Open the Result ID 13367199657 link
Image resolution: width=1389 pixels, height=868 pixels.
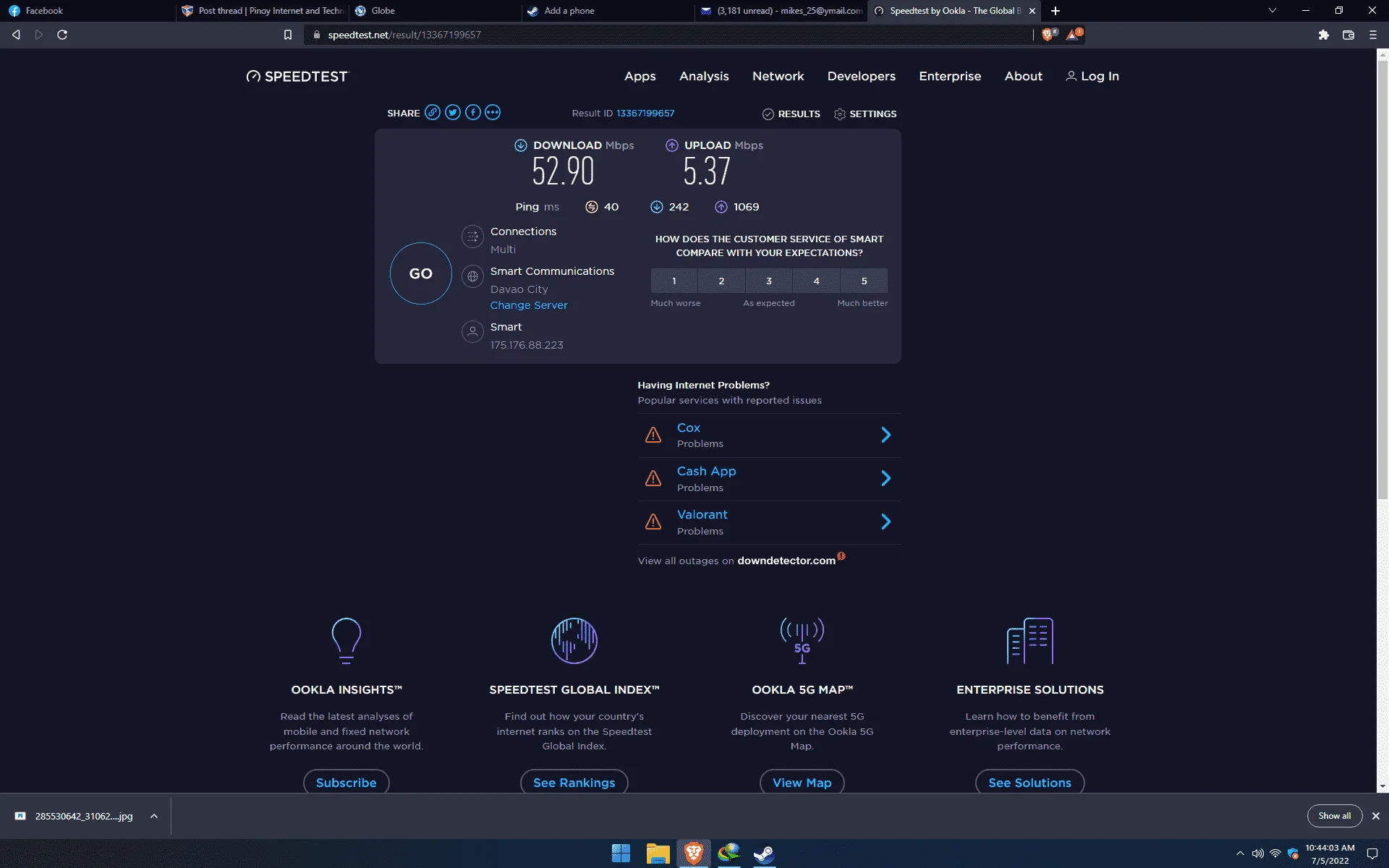[645, 113]
